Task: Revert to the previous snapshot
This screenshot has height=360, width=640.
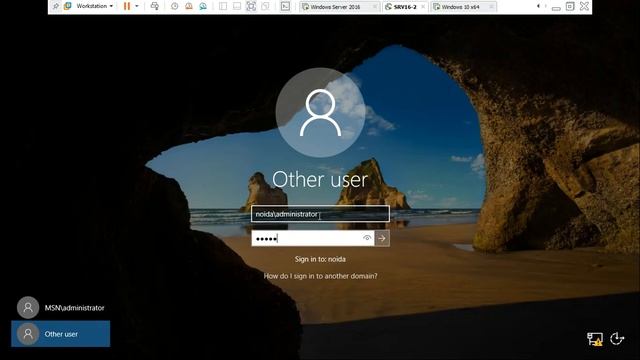Action: (x=189, y=6)
